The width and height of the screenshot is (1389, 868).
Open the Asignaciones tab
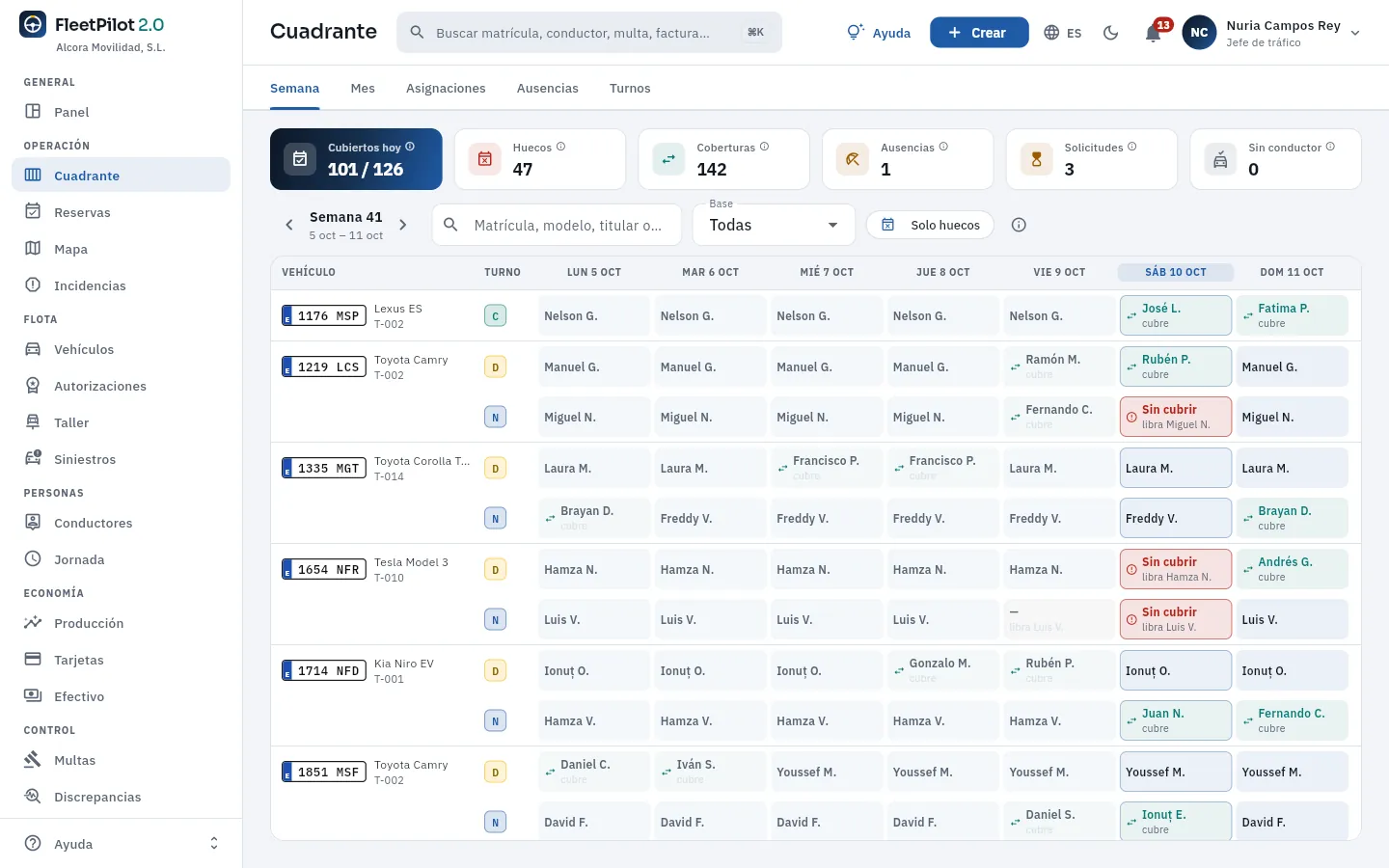coord(446,88)
